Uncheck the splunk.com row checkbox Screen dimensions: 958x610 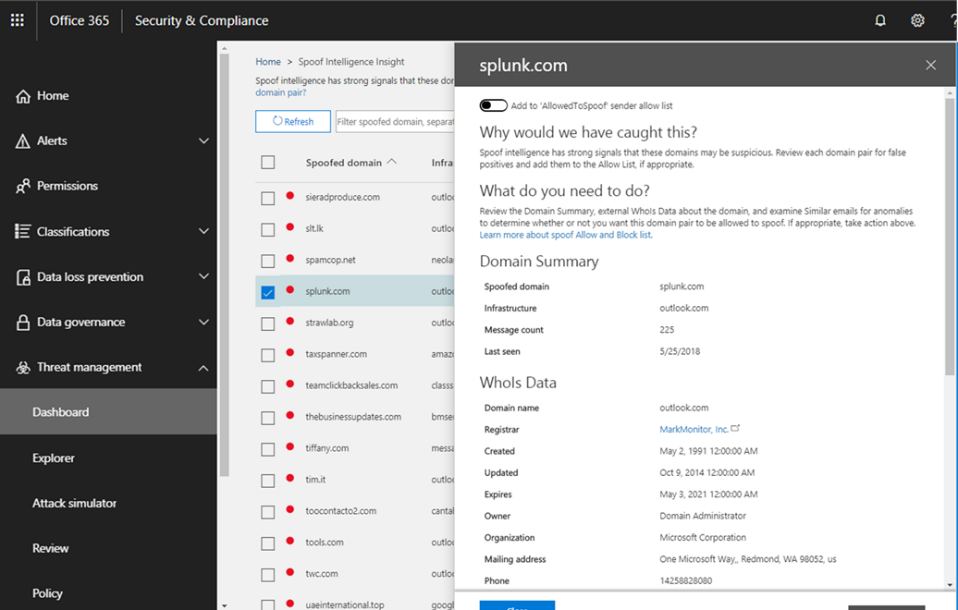(x=268, y=292)
